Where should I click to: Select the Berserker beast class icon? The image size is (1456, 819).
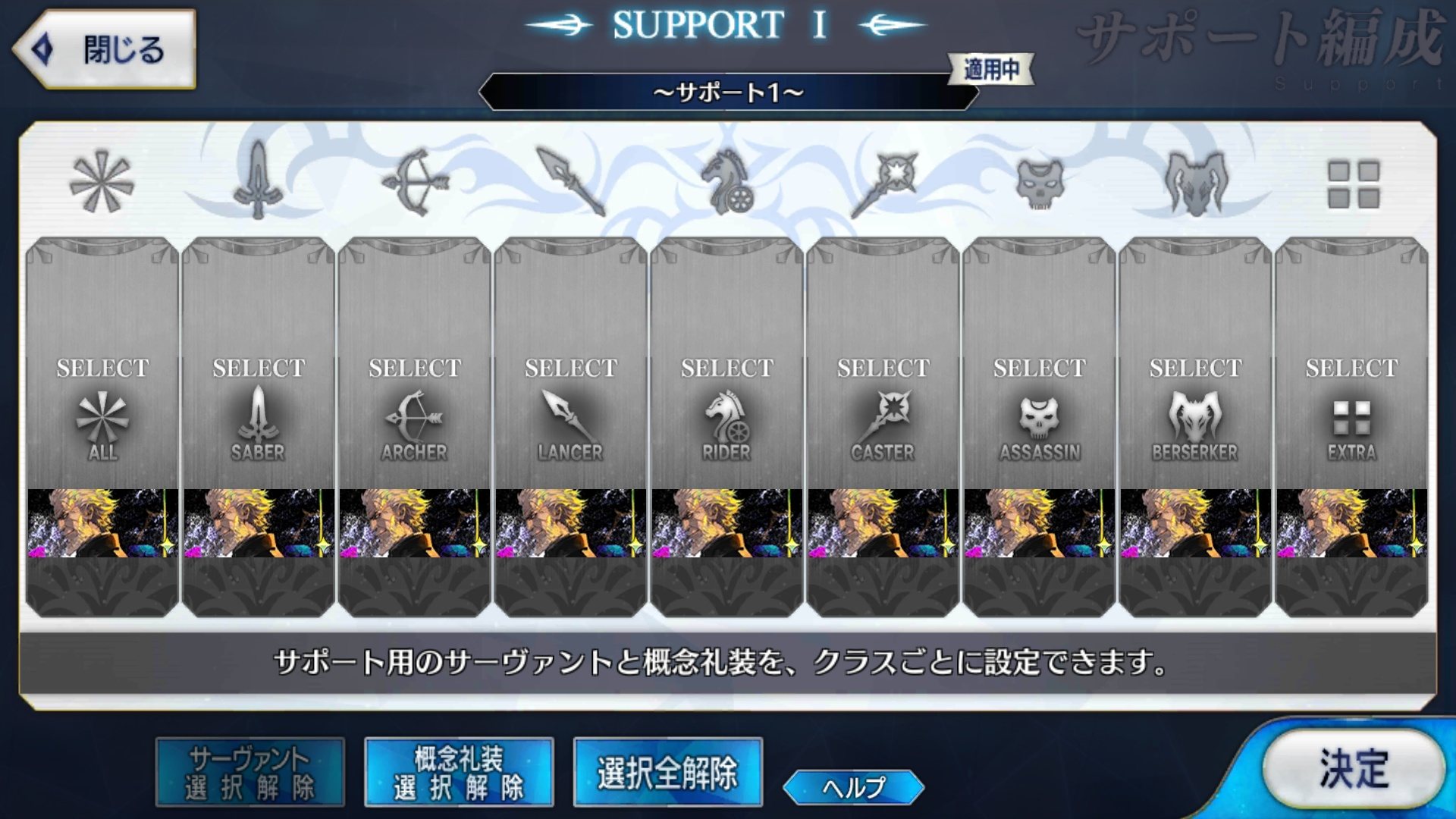tap(1196, 184)
